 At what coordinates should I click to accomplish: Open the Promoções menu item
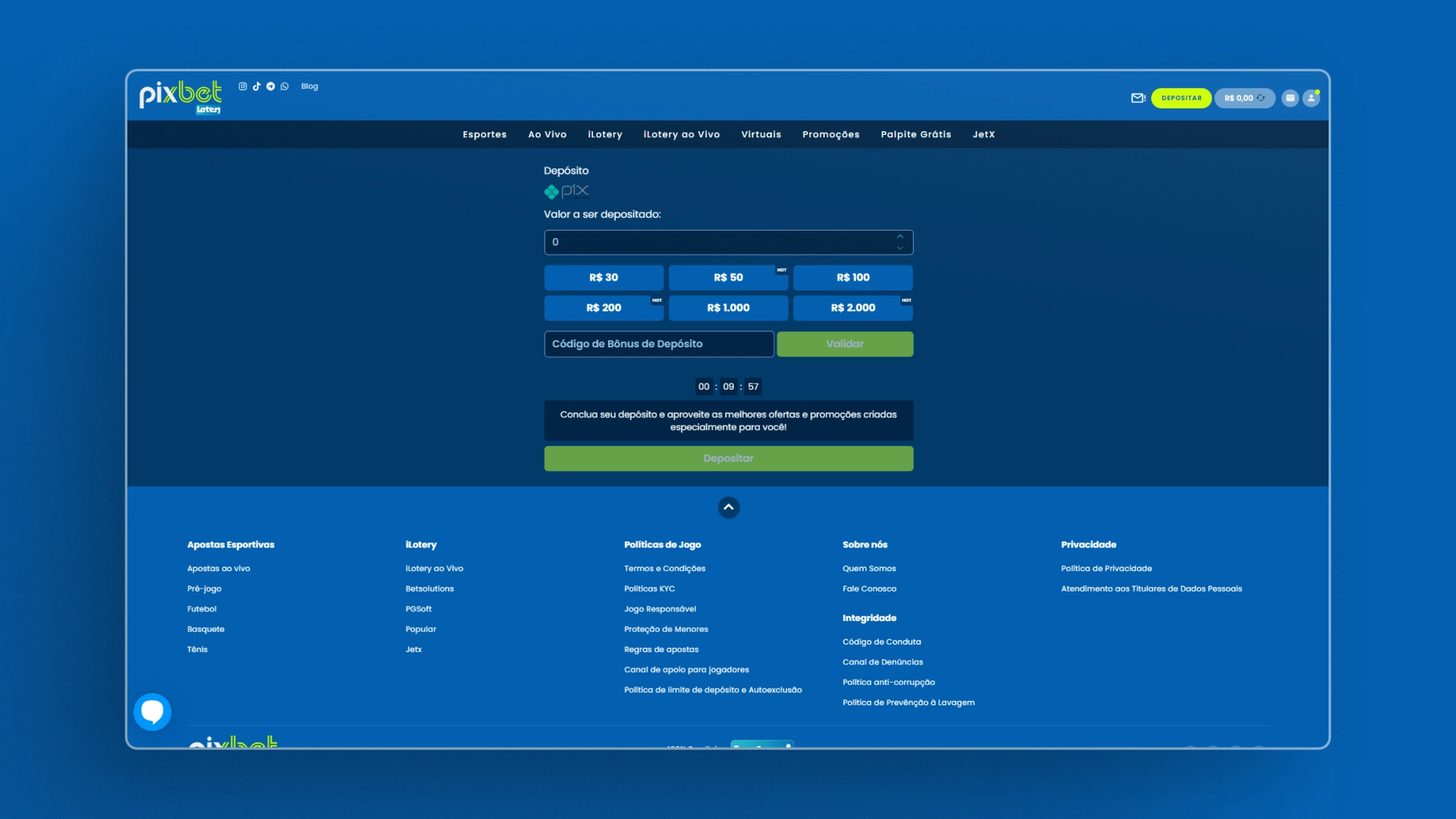(831, 134)
